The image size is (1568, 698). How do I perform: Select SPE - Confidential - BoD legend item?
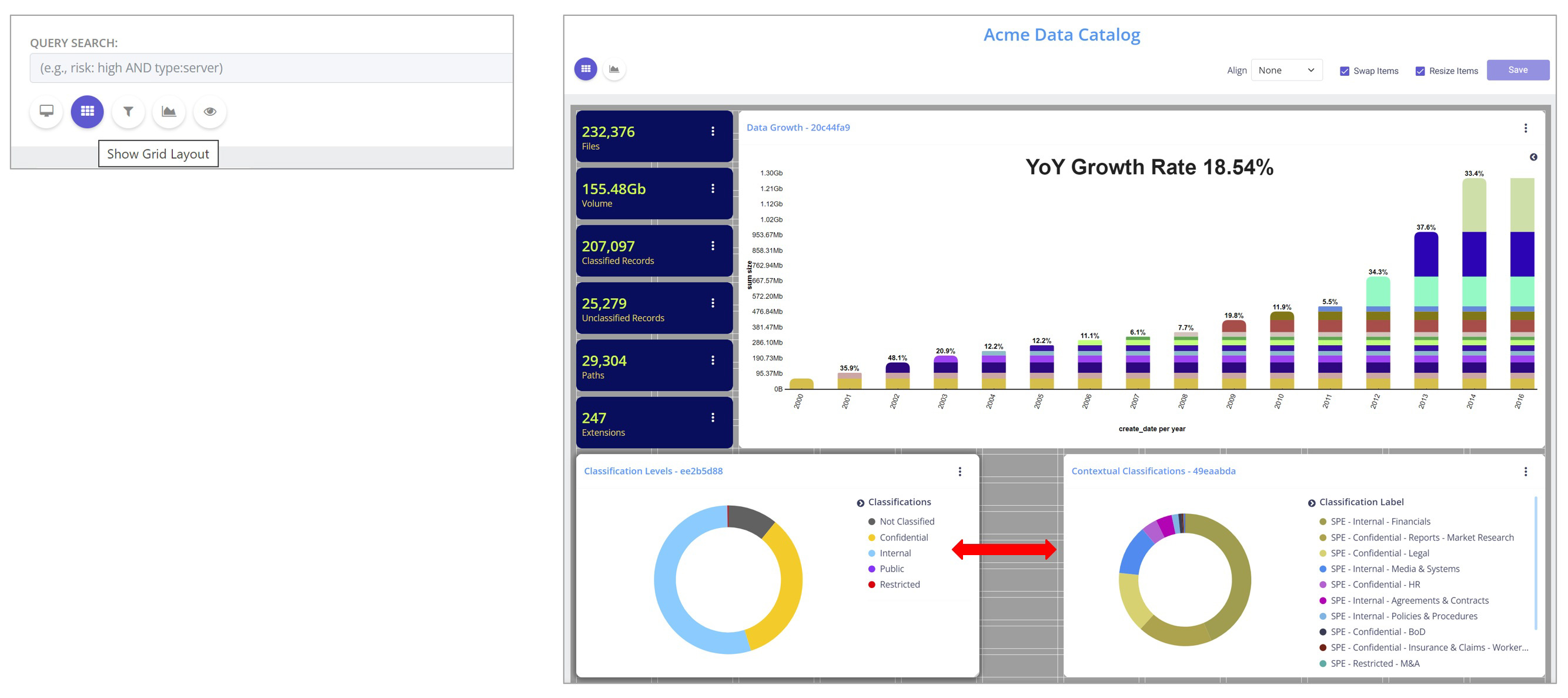click(1372, 632)
